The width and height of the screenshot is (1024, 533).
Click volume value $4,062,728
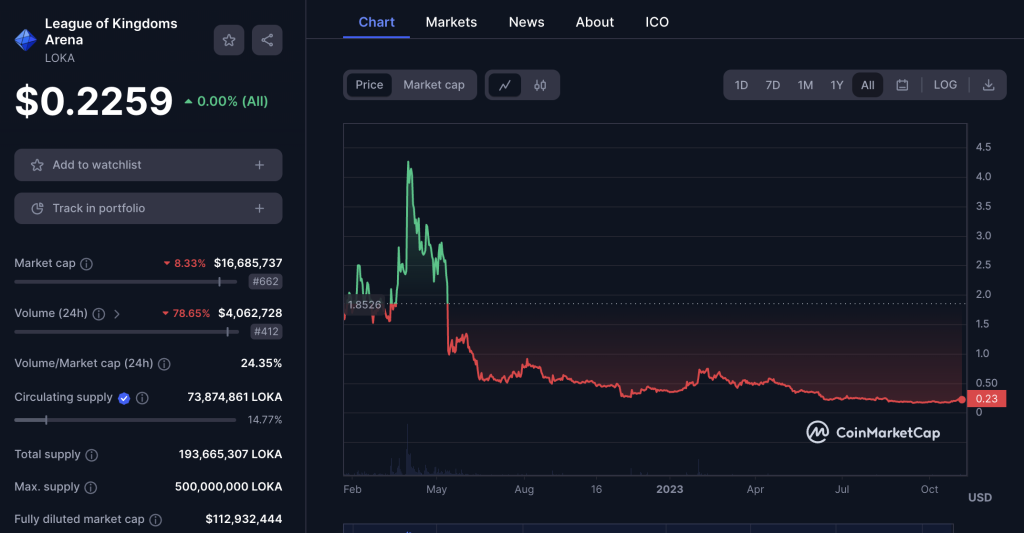[x=250, y=314]
